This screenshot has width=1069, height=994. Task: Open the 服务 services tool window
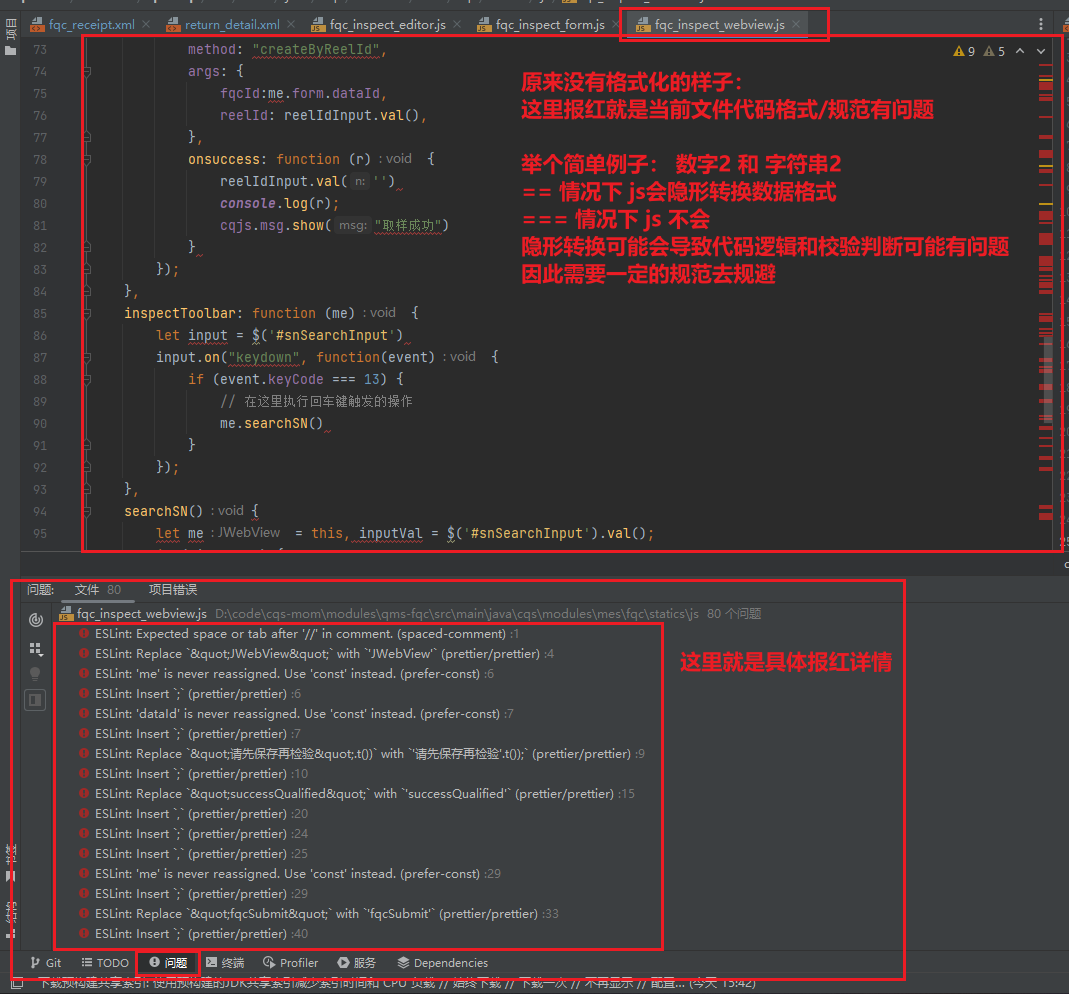pos(357,963)
